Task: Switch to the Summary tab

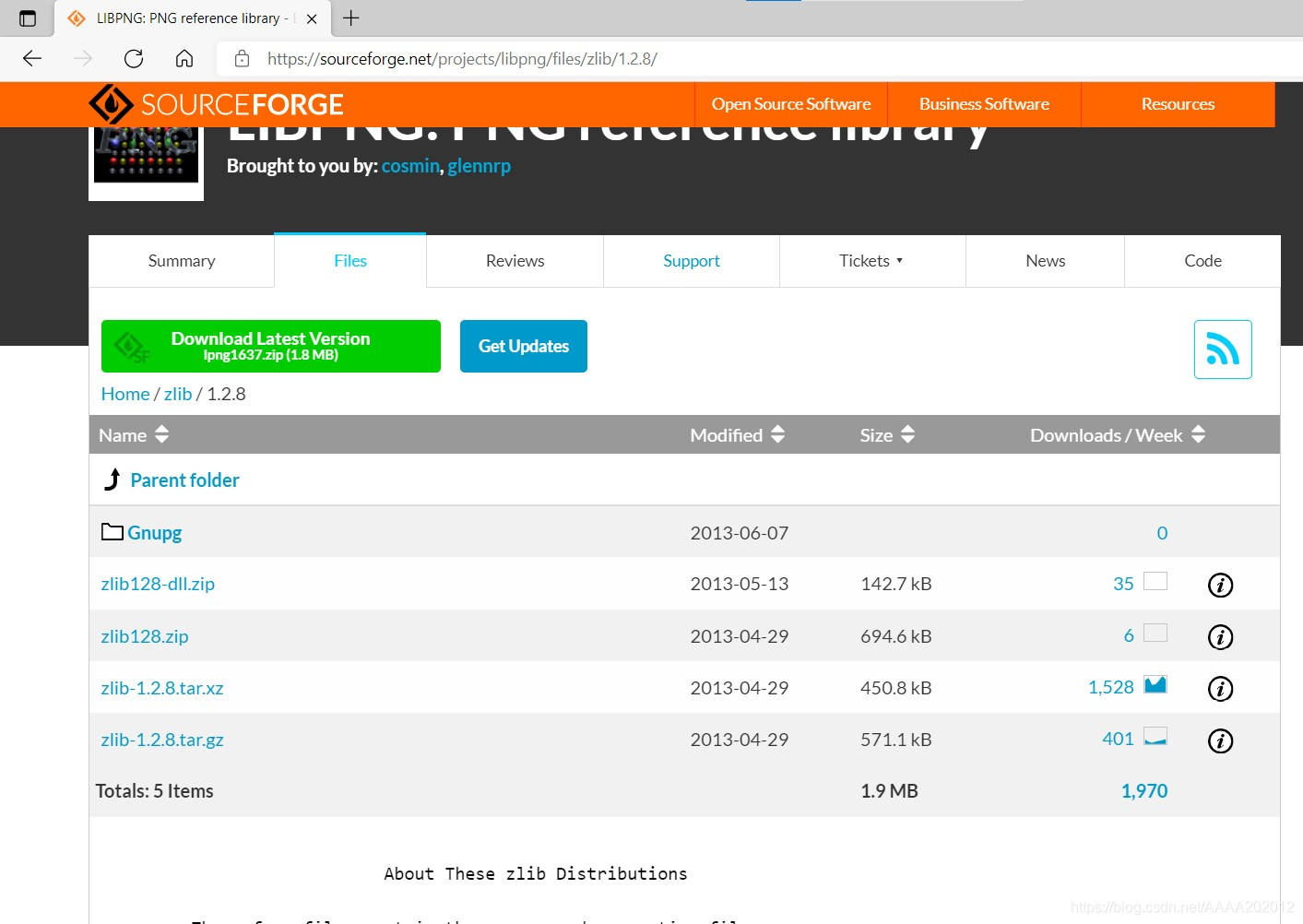Action: 182,261
